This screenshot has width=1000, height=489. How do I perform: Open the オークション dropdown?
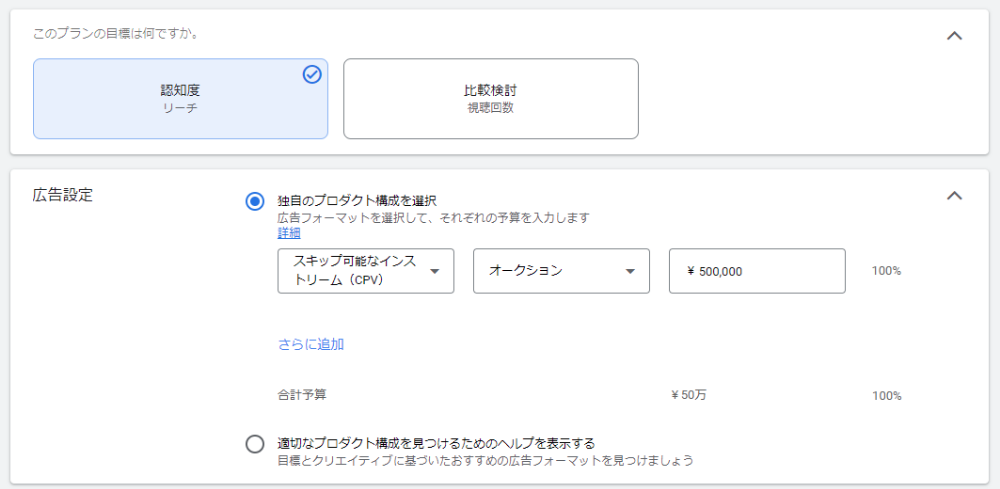tap(561, 271)
